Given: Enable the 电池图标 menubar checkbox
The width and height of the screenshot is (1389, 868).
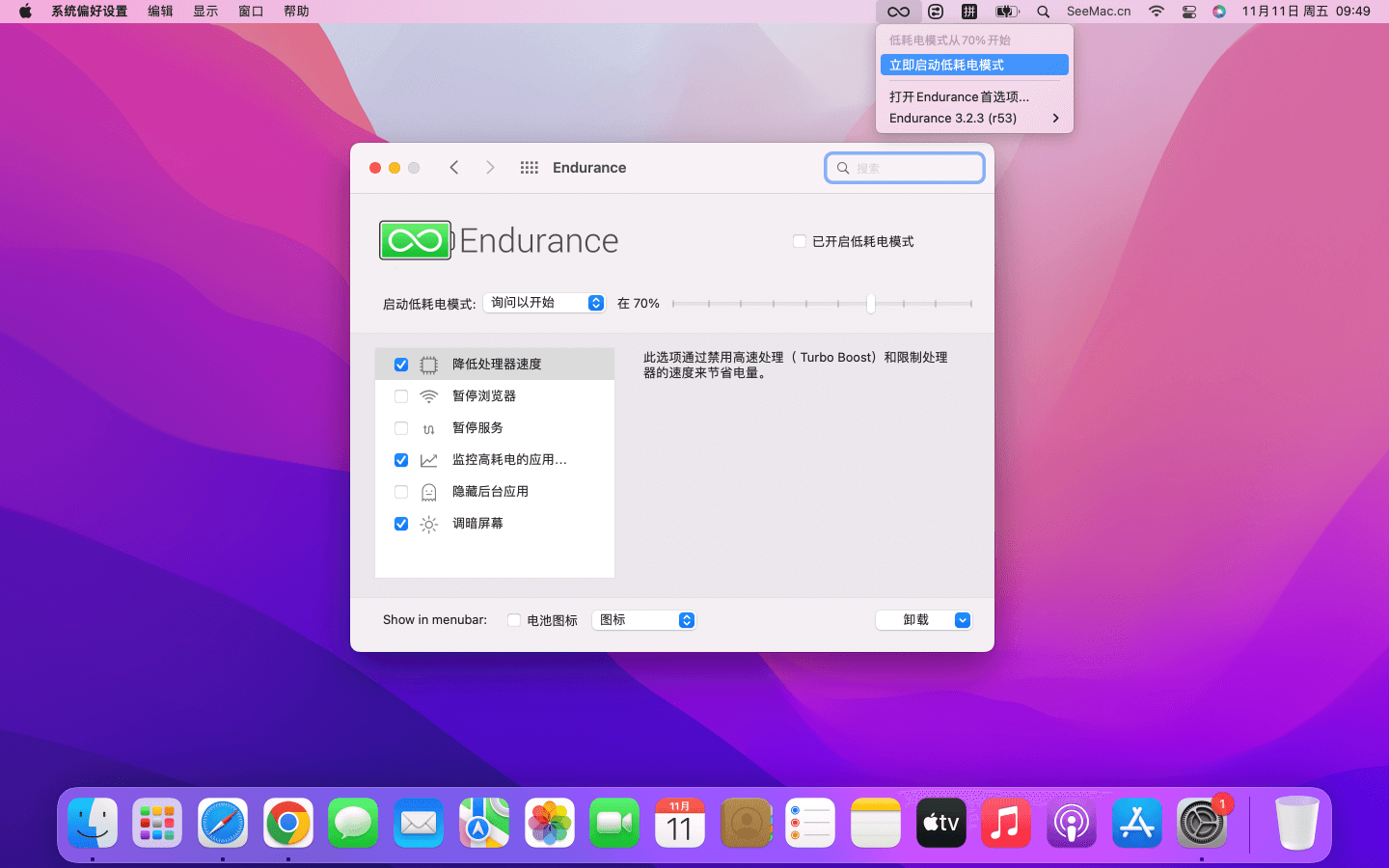Looking at the screenshot, I should click(x=514, y=620).
